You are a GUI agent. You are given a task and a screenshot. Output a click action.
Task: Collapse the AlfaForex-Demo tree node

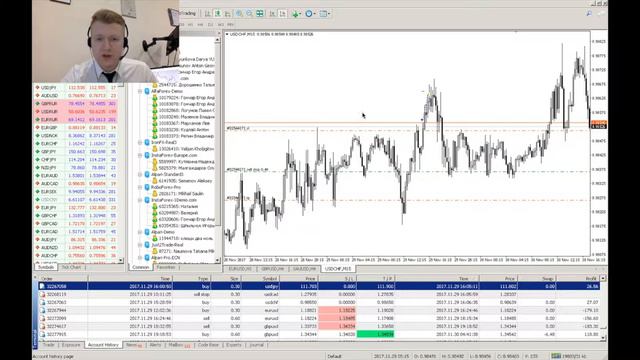tap(140, 91)
